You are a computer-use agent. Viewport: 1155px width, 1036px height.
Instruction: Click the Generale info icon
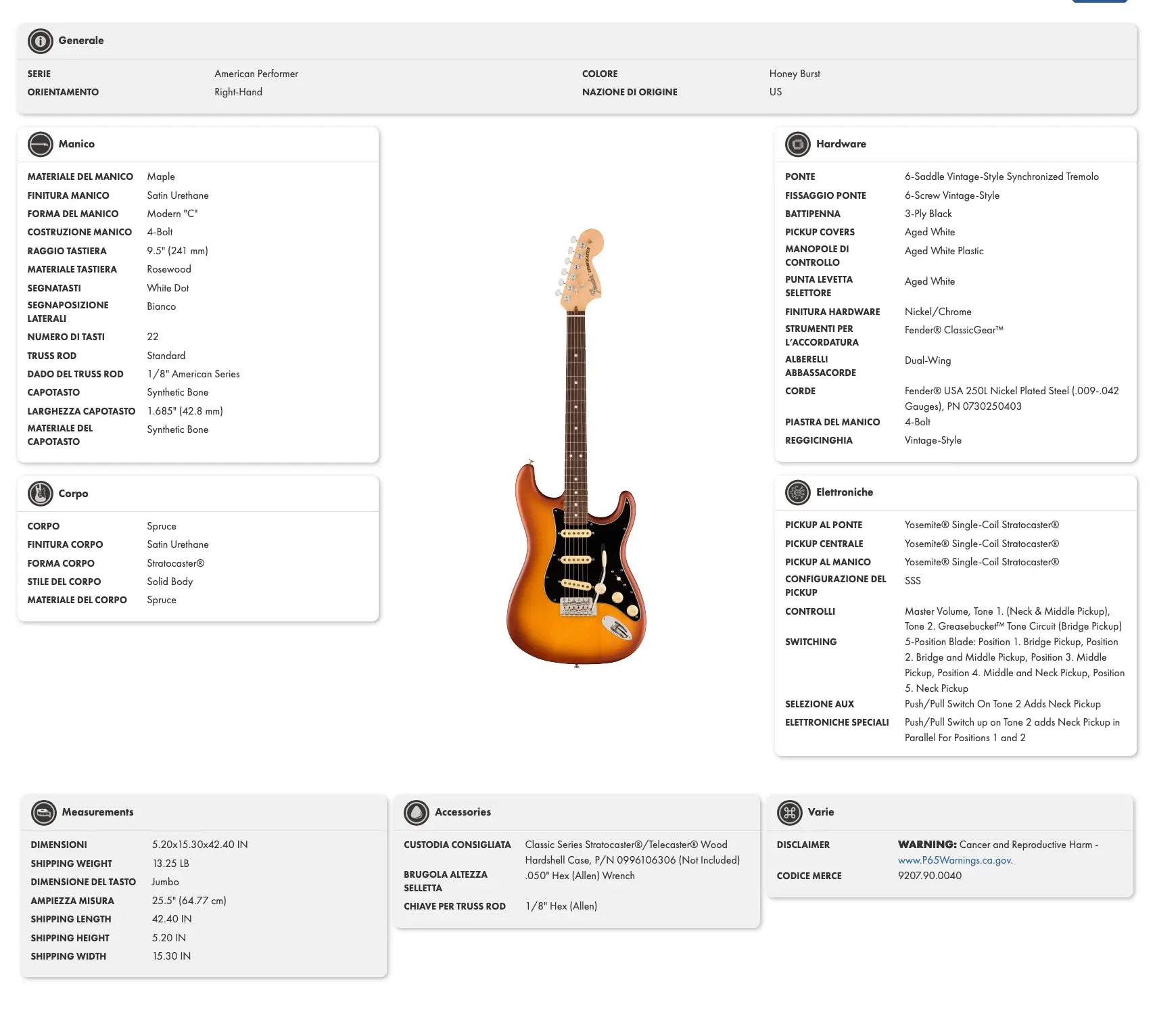point(41,41)
